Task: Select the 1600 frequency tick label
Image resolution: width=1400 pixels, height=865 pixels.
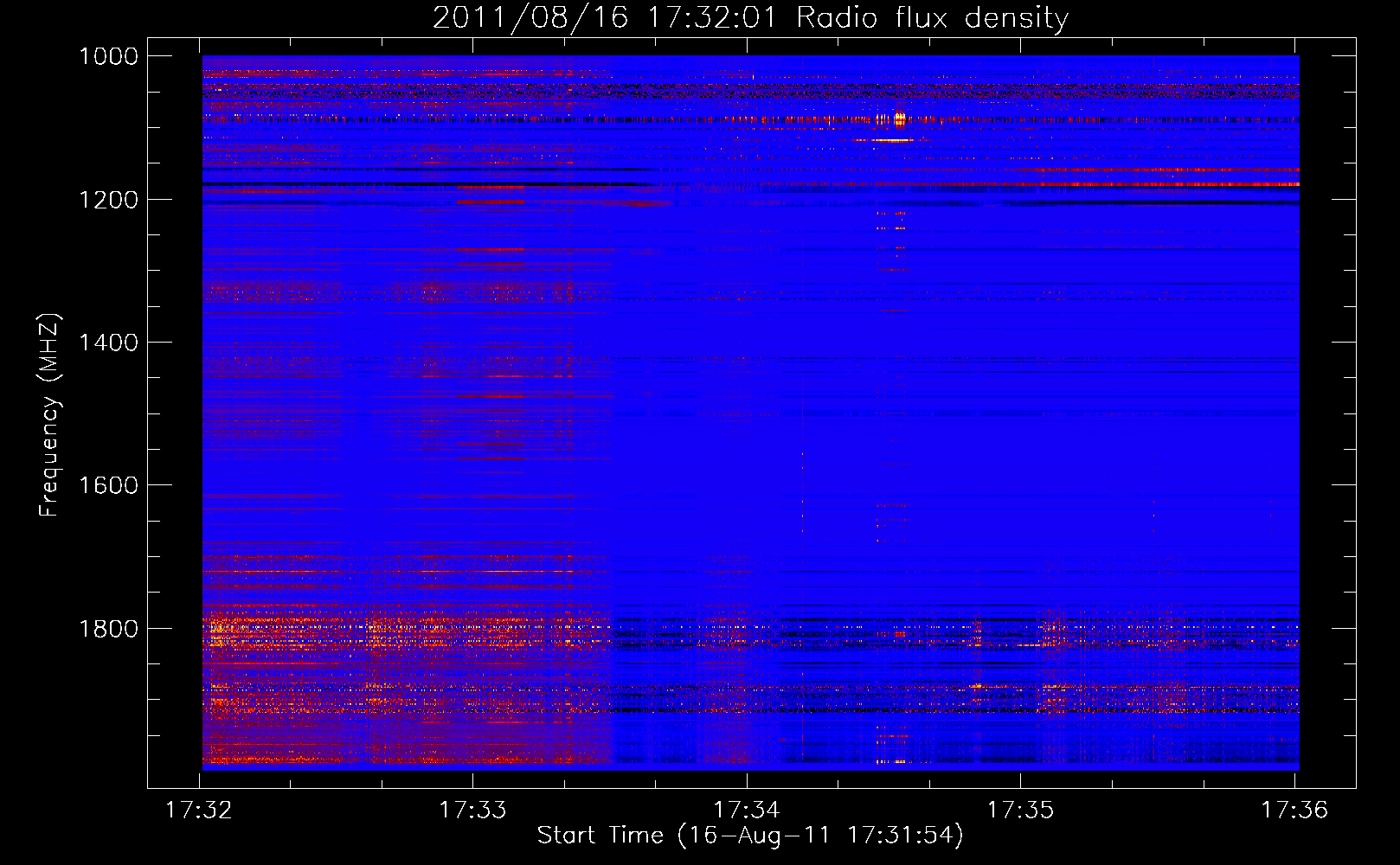Action: click(x=108, y=485)
